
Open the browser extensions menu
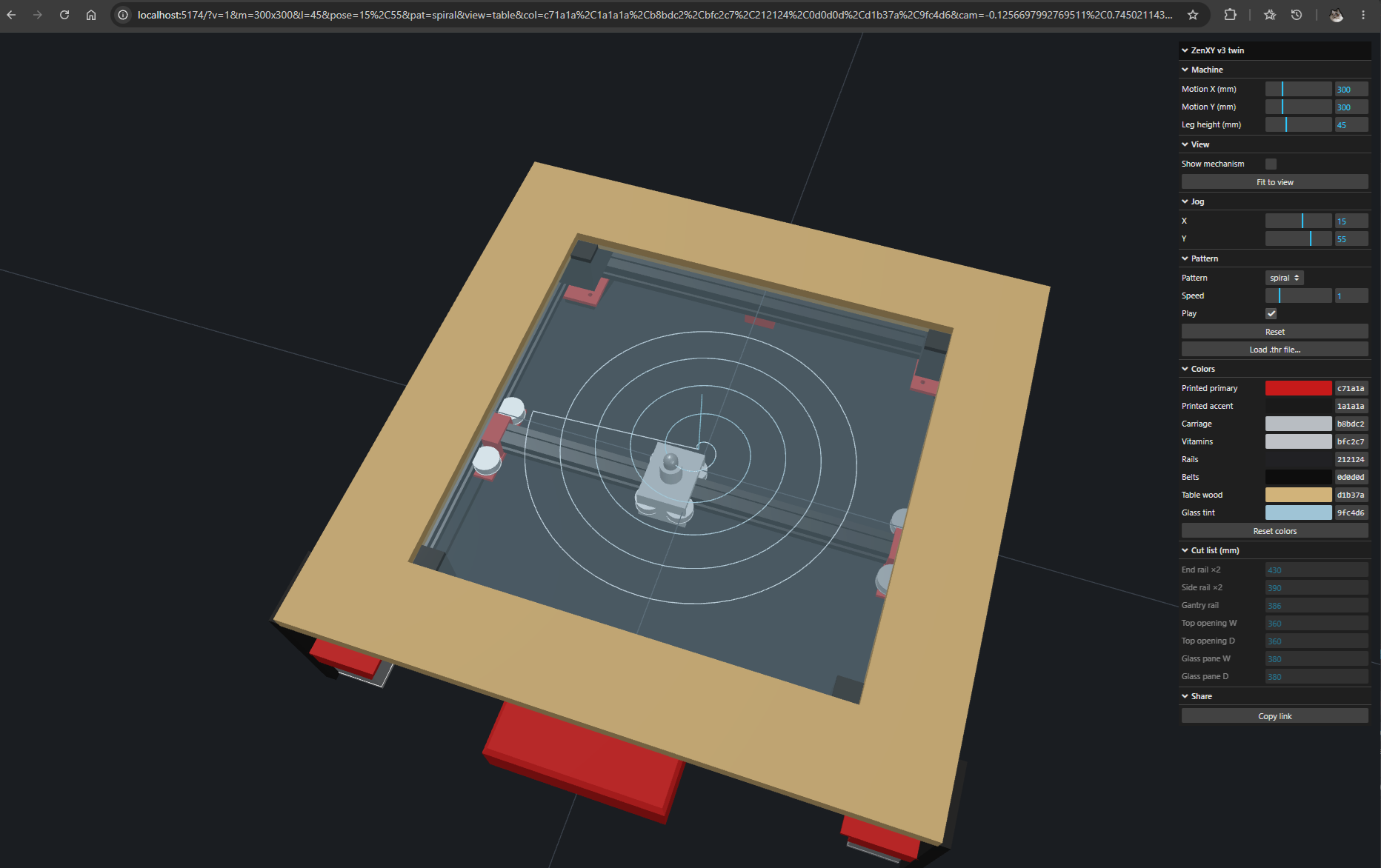[x=1231, y=15]
